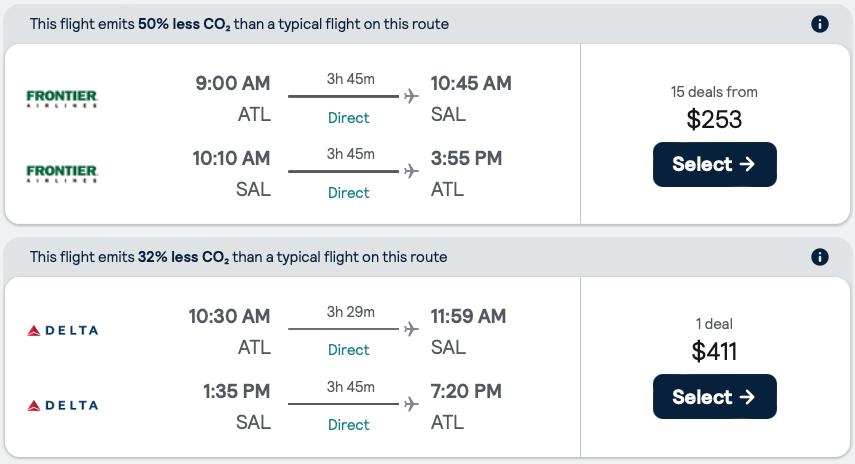Click Direct label on 10:30 AM Delta flight

point(349,350)
